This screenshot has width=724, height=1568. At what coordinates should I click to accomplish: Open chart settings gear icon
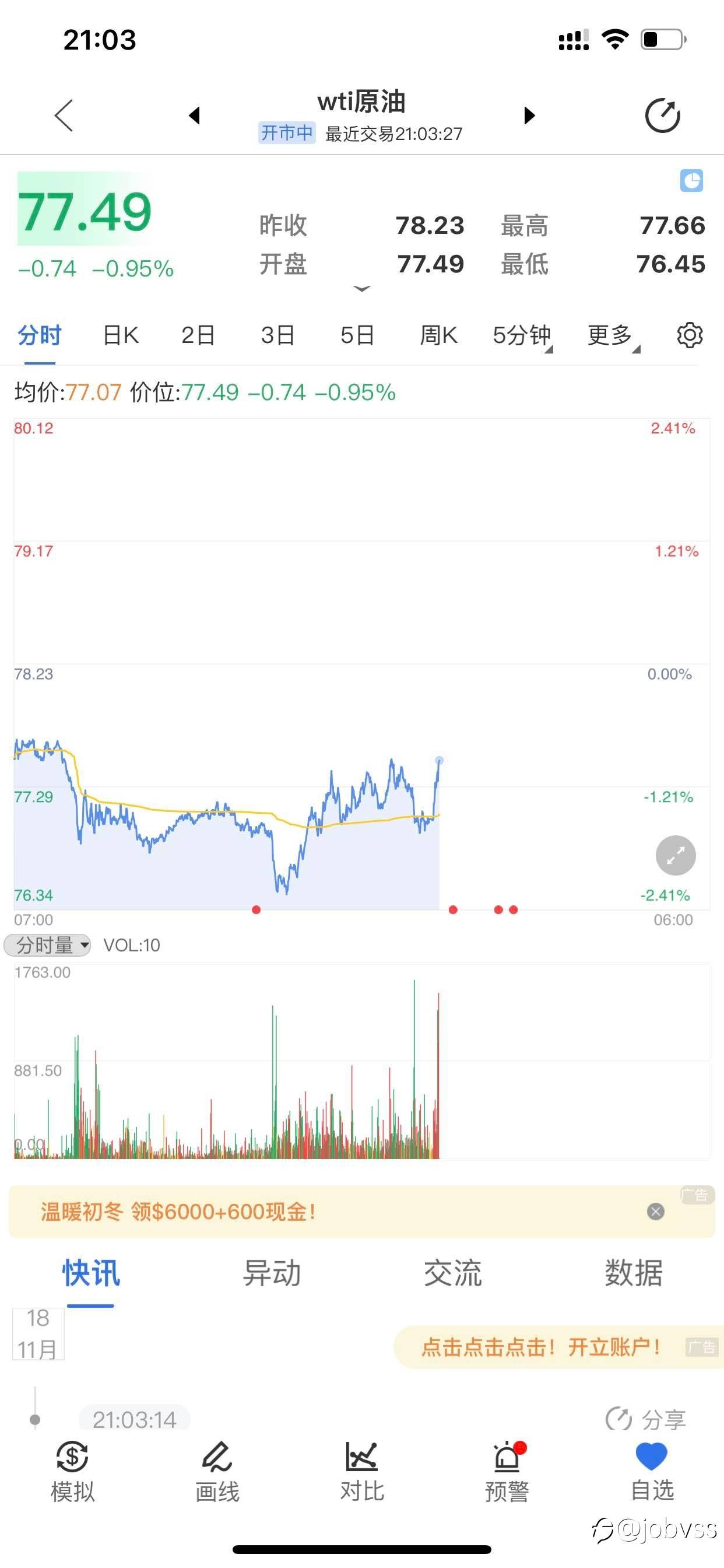pyautogui.click(x=690, y=335)
